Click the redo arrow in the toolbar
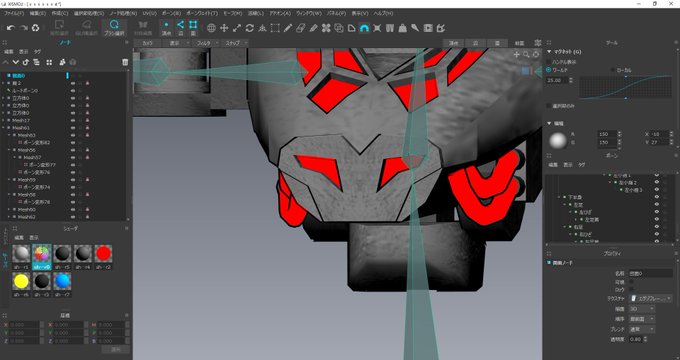Viewport: 680px width, 360px height. [x=23, y=28]
